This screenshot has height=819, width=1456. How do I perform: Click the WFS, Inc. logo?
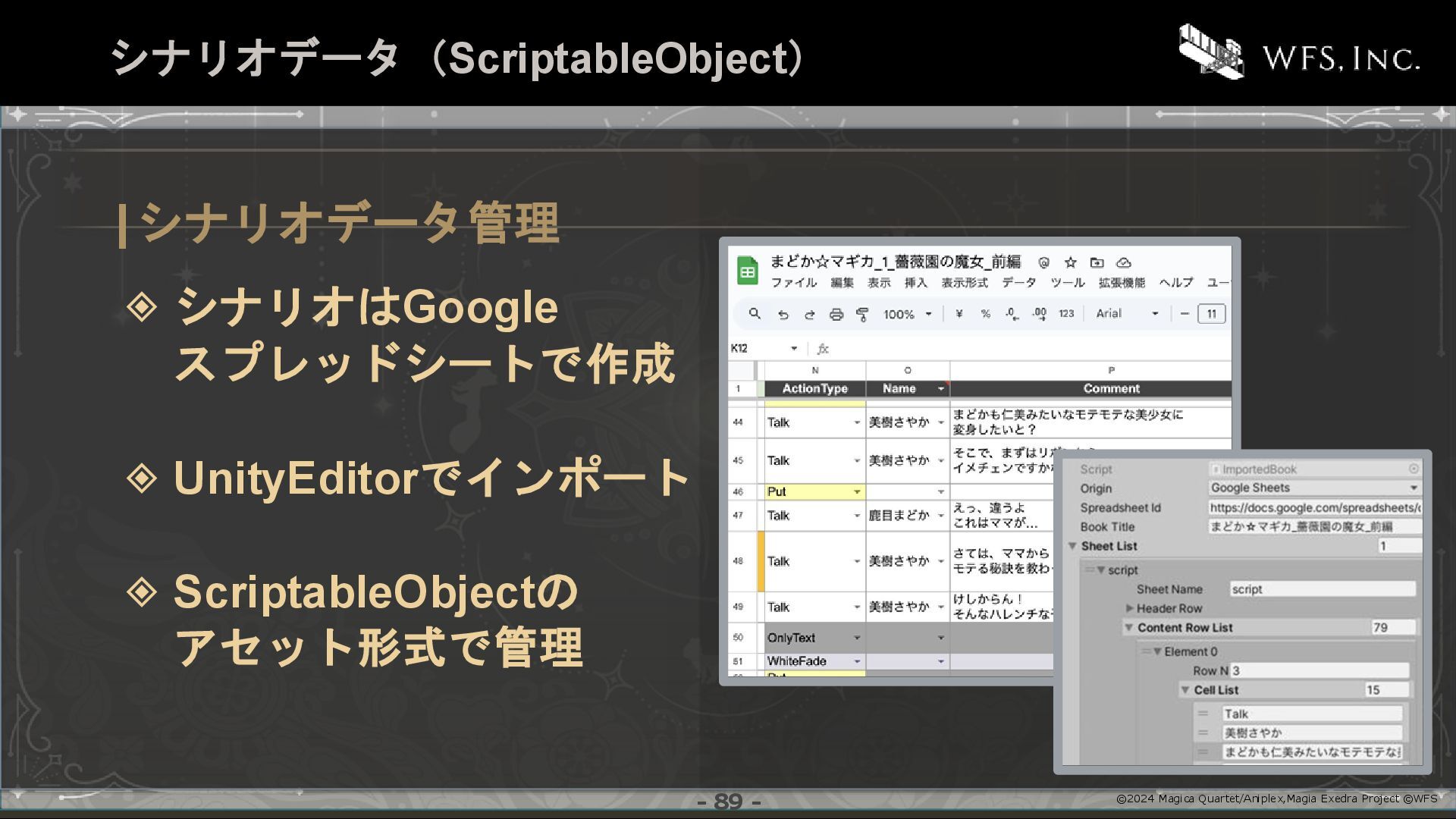pyautogui.click(x=1299, y=52)
